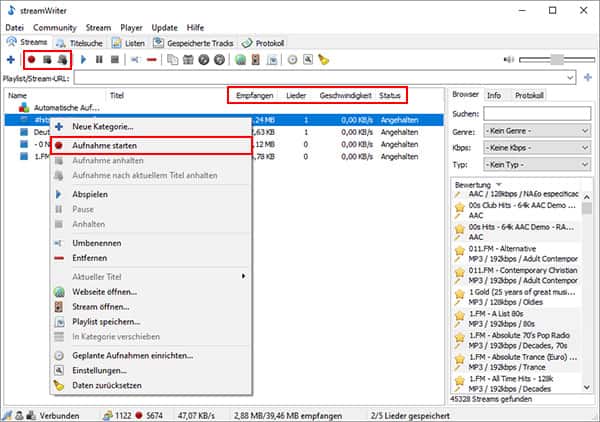Click the rename toolbar icon
600x422 pixels.
point(135,60)
